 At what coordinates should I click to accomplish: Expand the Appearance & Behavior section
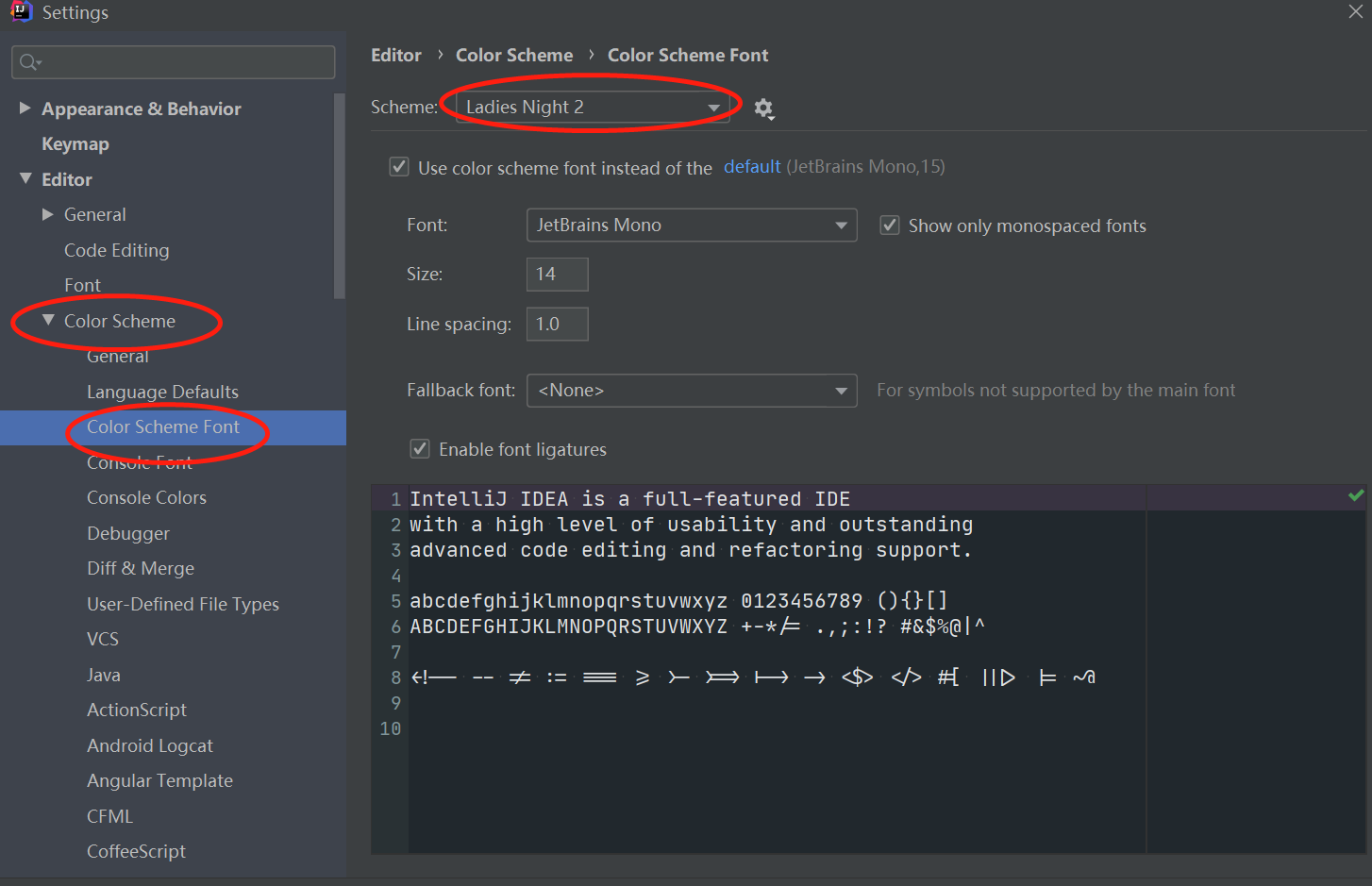[25, 109]
